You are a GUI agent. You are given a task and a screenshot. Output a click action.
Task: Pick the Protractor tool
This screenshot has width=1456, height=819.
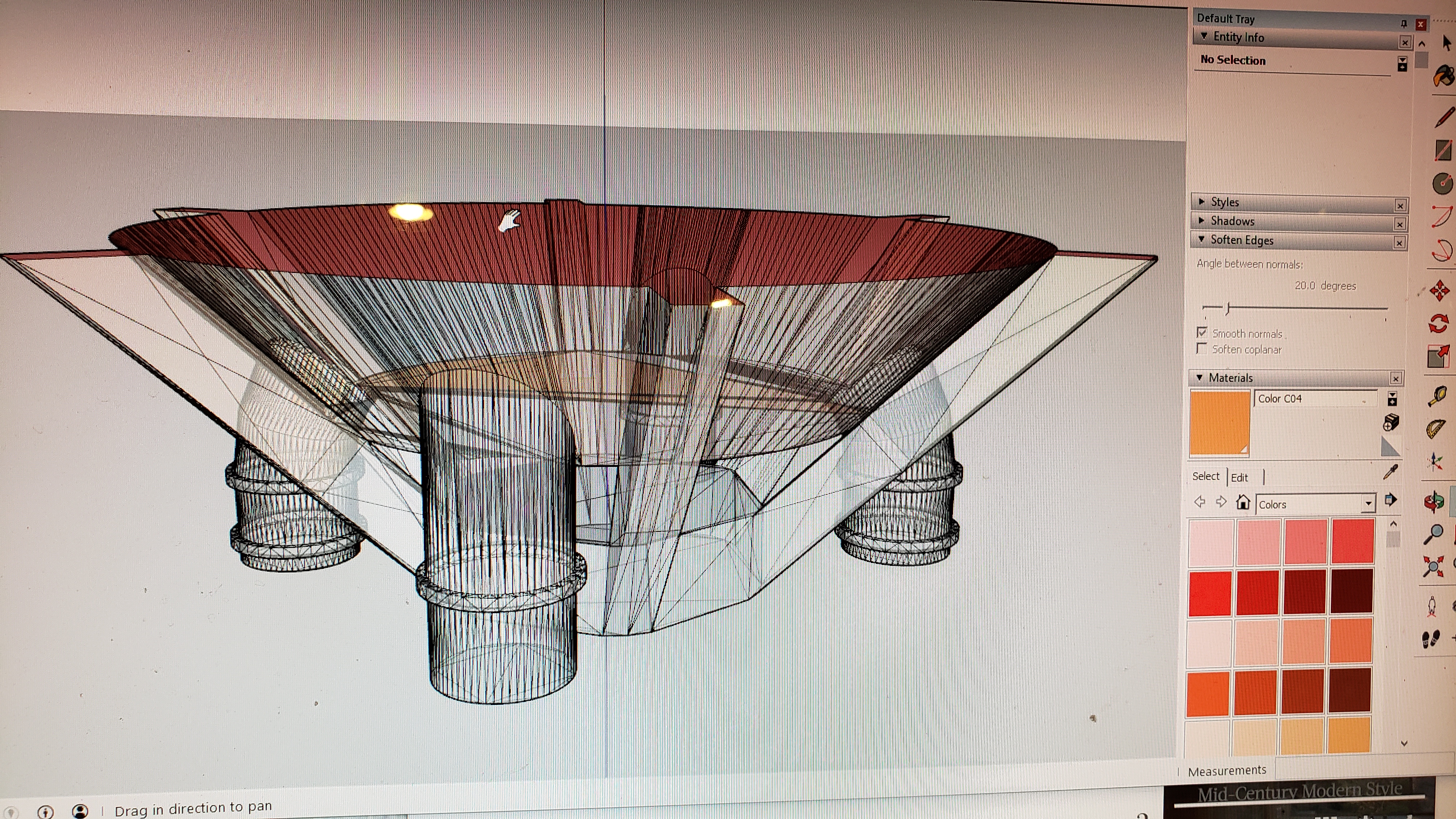point(1436,430)
